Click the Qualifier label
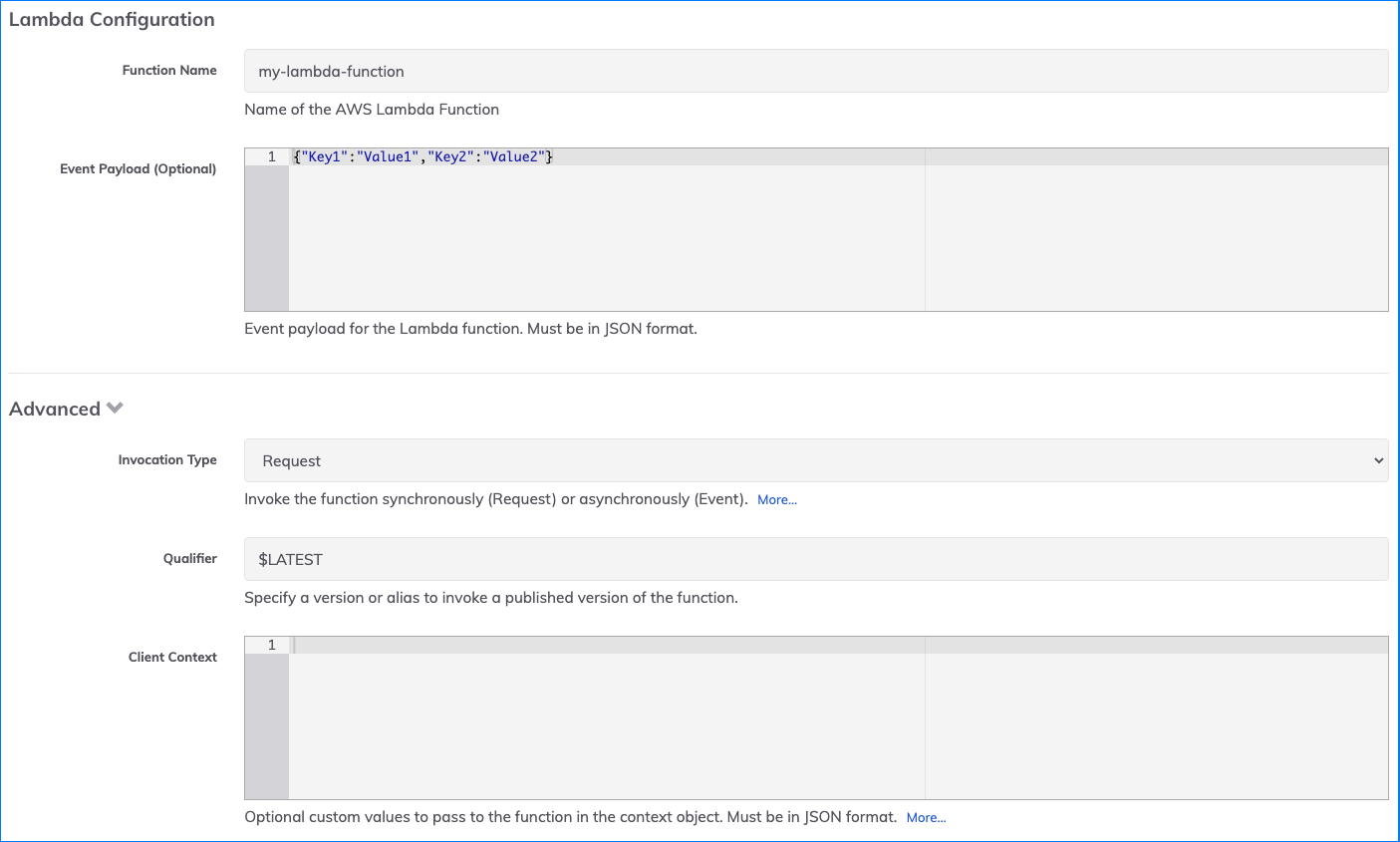This screenshot has height=842, width=1400. (190, 559)
